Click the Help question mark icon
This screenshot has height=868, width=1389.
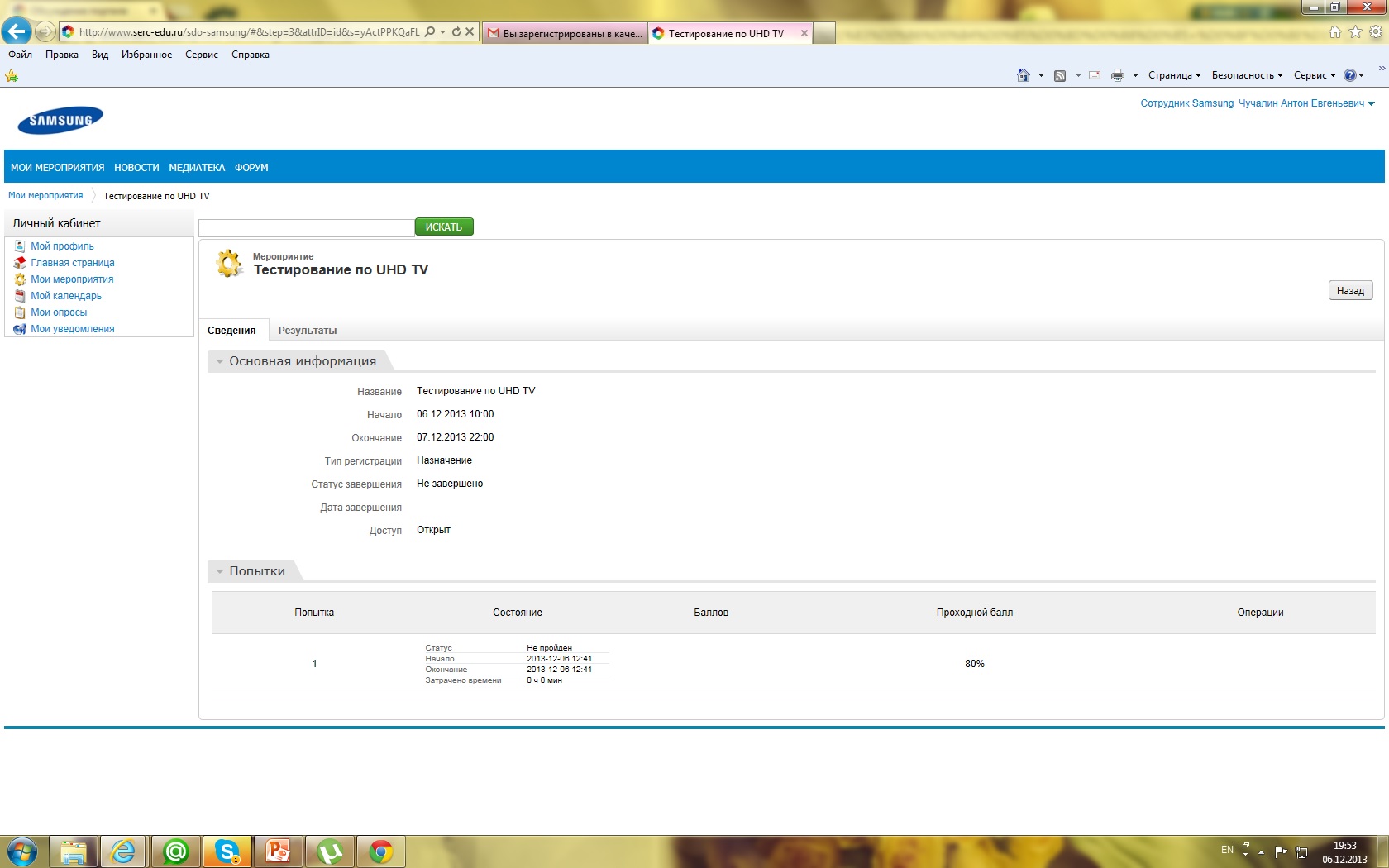coord(1349,75)
